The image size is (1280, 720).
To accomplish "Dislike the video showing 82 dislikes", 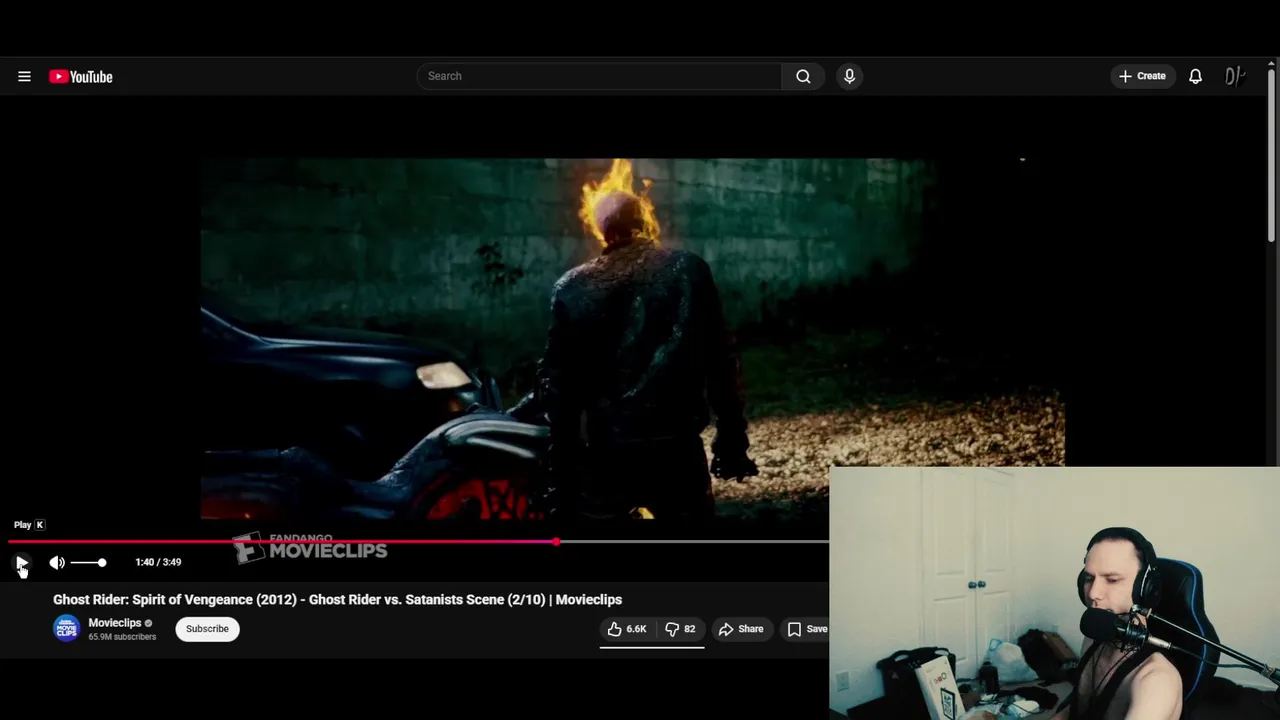I will 681,629.
